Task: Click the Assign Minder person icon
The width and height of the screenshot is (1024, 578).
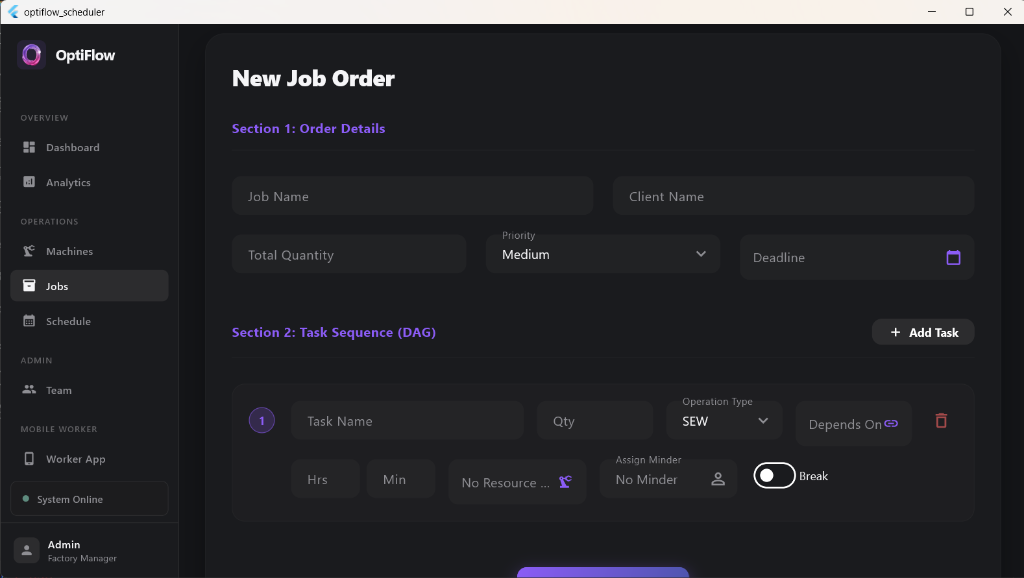Action: pos(718,479)
